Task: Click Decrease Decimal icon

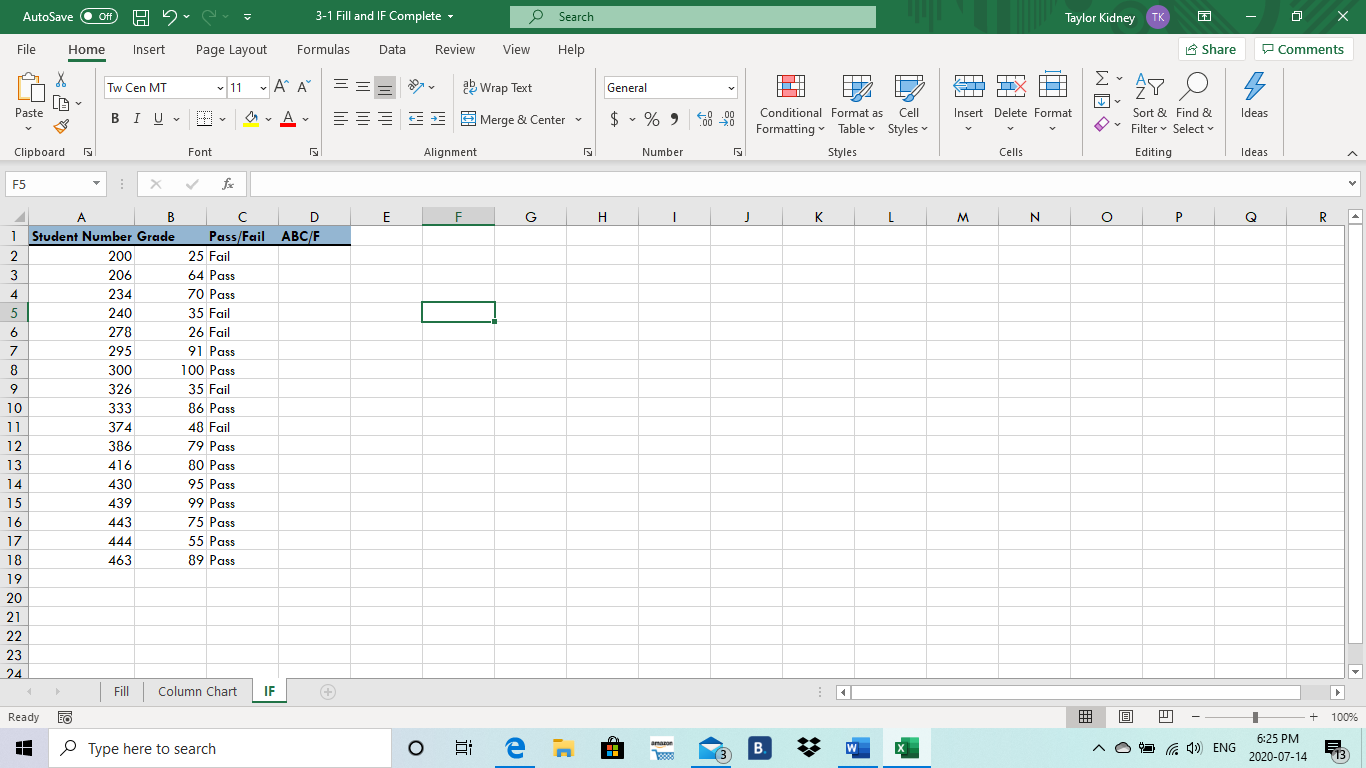Action: (727, 119)
